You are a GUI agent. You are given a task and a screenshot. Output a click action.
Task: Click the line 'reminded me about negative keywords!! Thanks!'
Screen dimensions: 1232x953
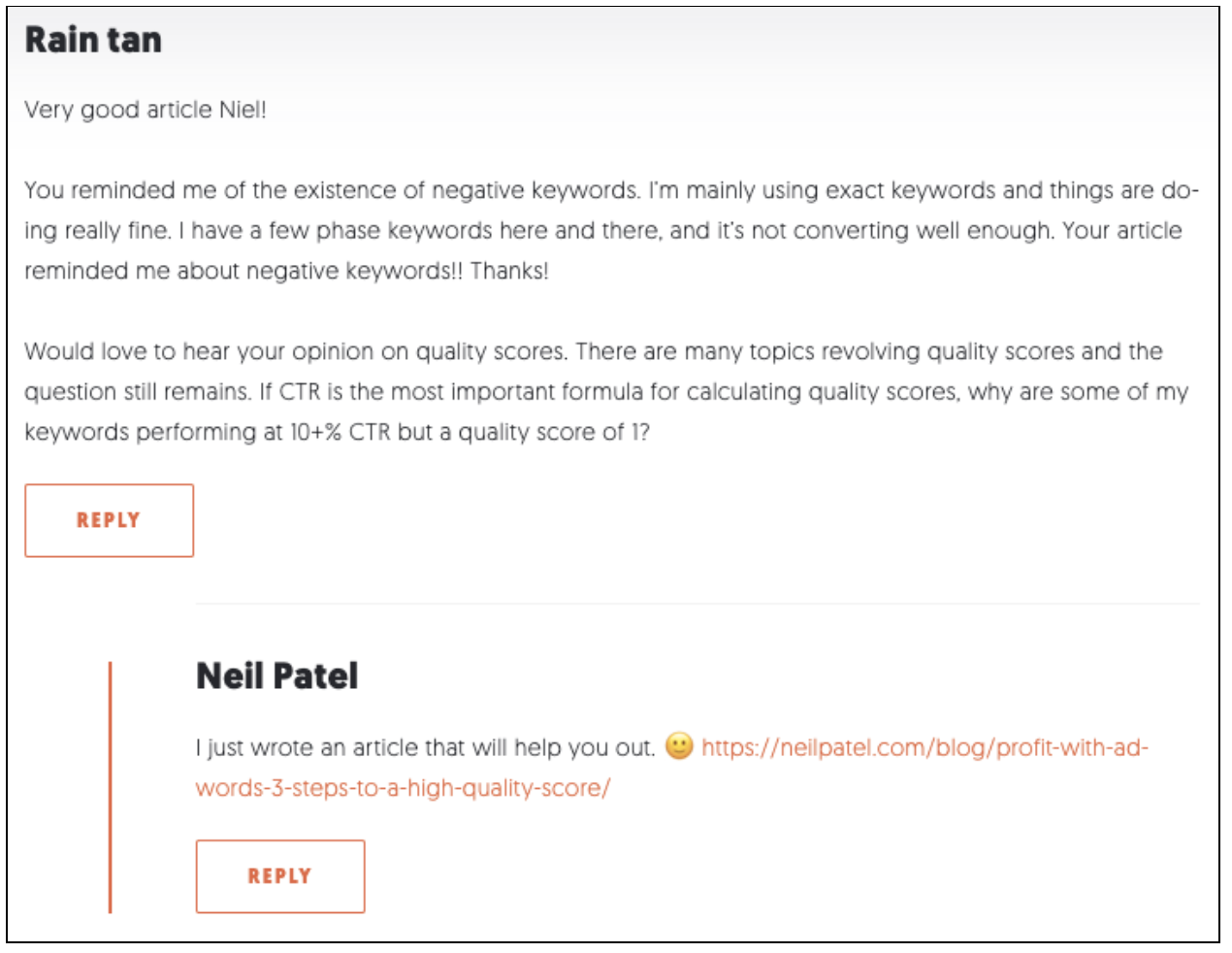287,271
